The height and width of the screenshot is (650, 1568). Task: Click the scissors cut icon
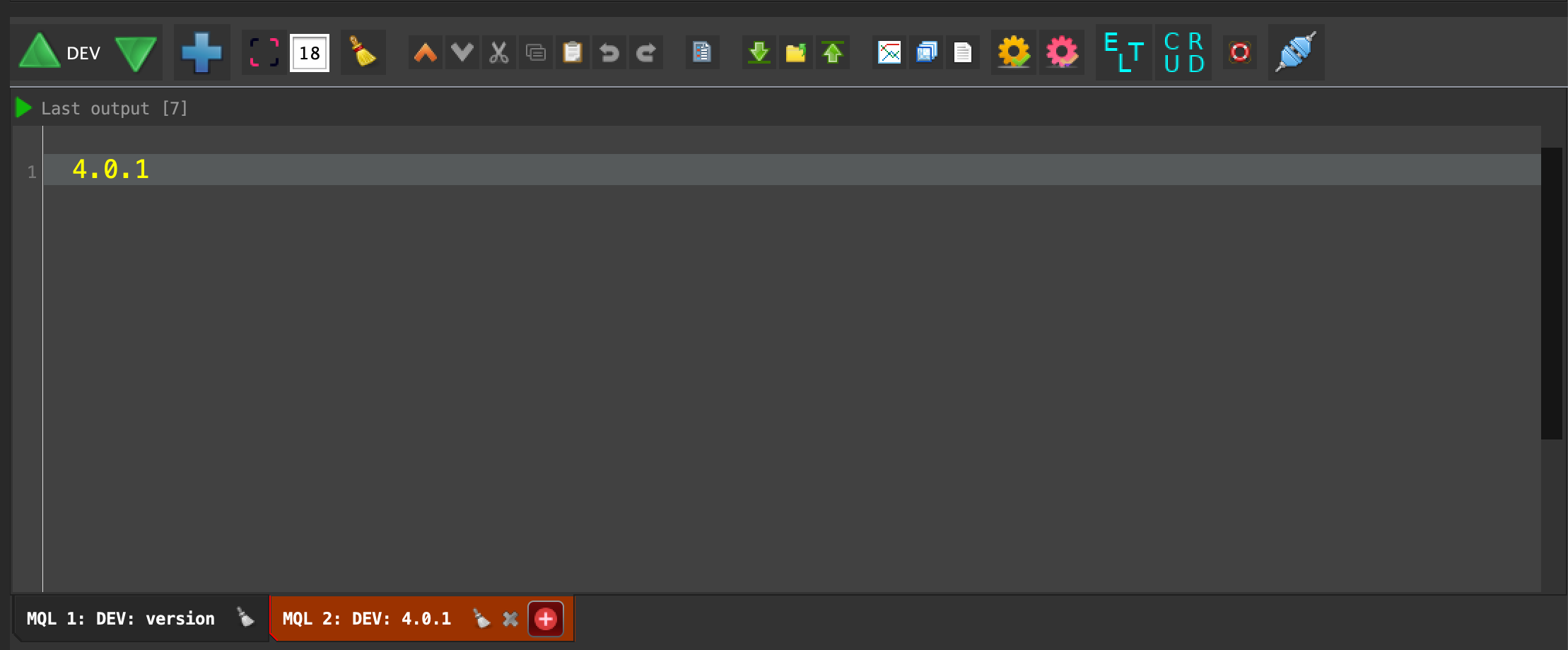(499, 52)
